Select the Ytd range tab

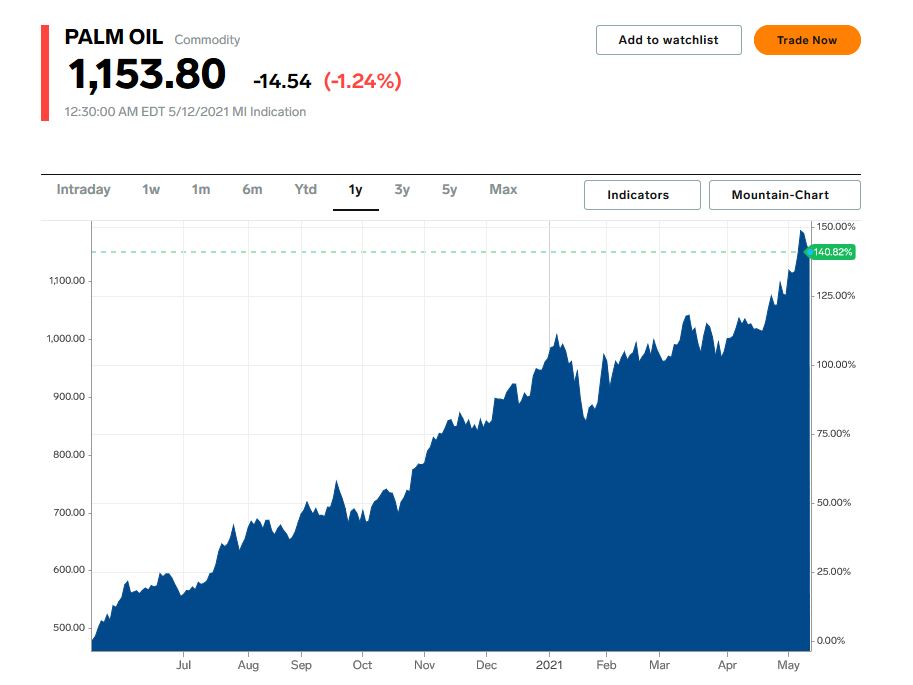click(x=305, y=190)
